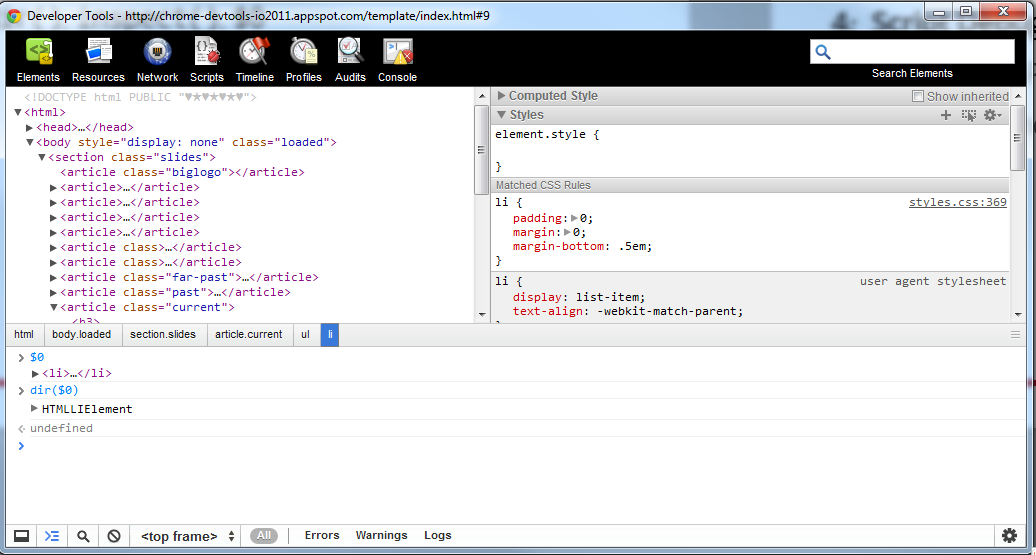The height and width of the screenshot is (555, 1036).
Task: Clear the console log
Action: [x=114, y=536]
